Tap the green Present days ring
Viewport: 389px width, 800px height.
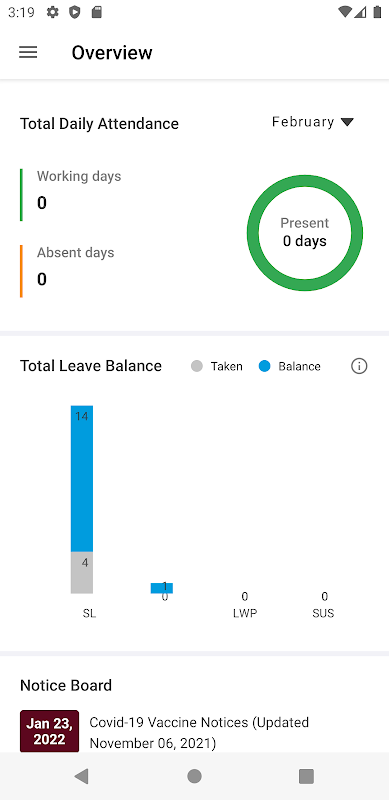[x=305, y=233]
